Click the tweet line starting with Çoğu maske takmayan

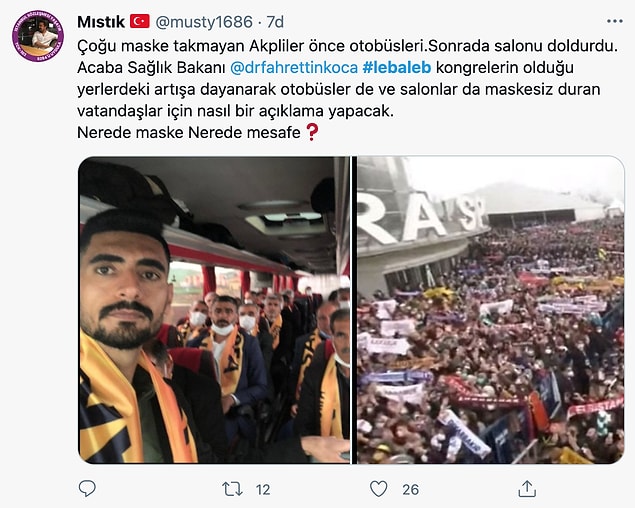click(x=347, y=46)
